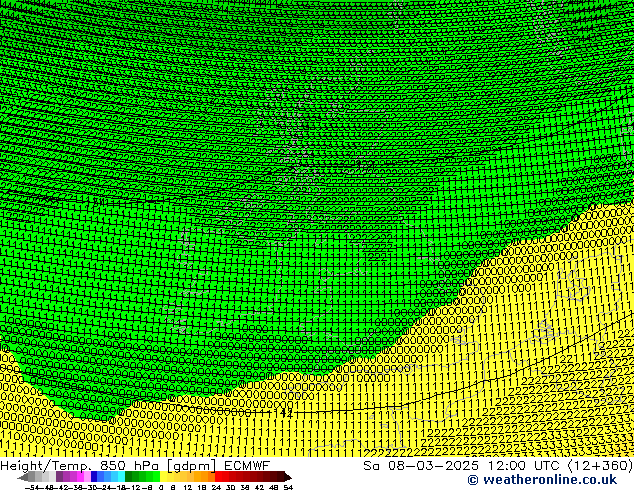This screenshot has height=490, width=634.
Task: Click the '24' value on the legend scale
Action: [216, 488]
